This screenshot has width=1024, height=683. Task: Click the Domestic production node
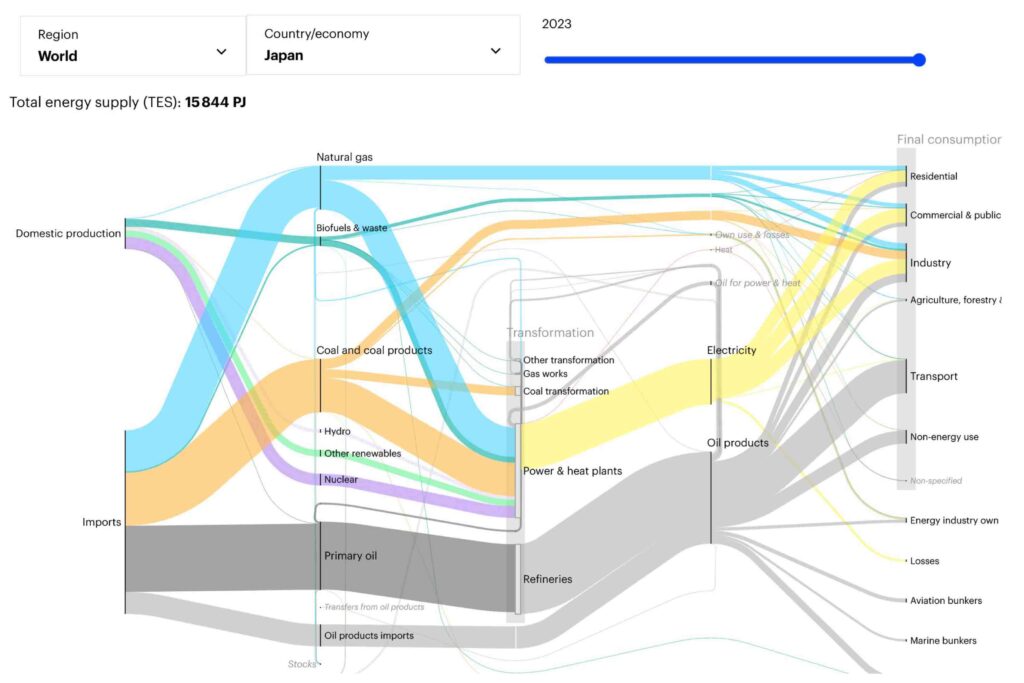click(68, 234)
